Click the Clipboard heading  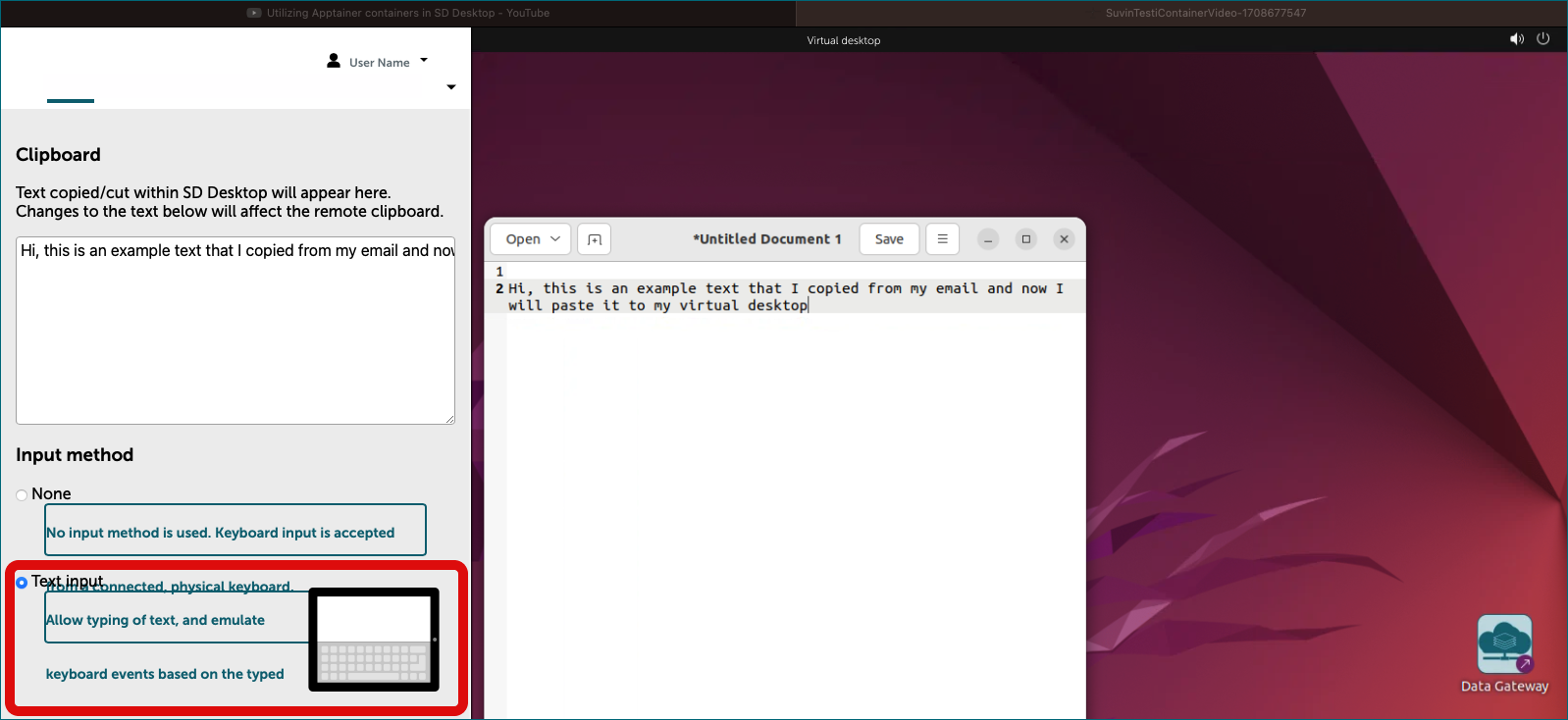58,155
